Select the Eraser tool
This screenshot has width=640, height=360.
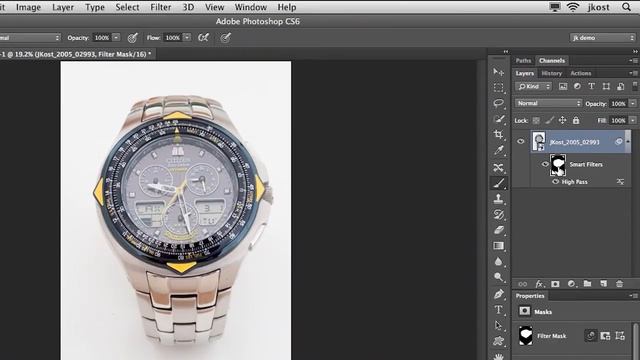pos(498,230)
